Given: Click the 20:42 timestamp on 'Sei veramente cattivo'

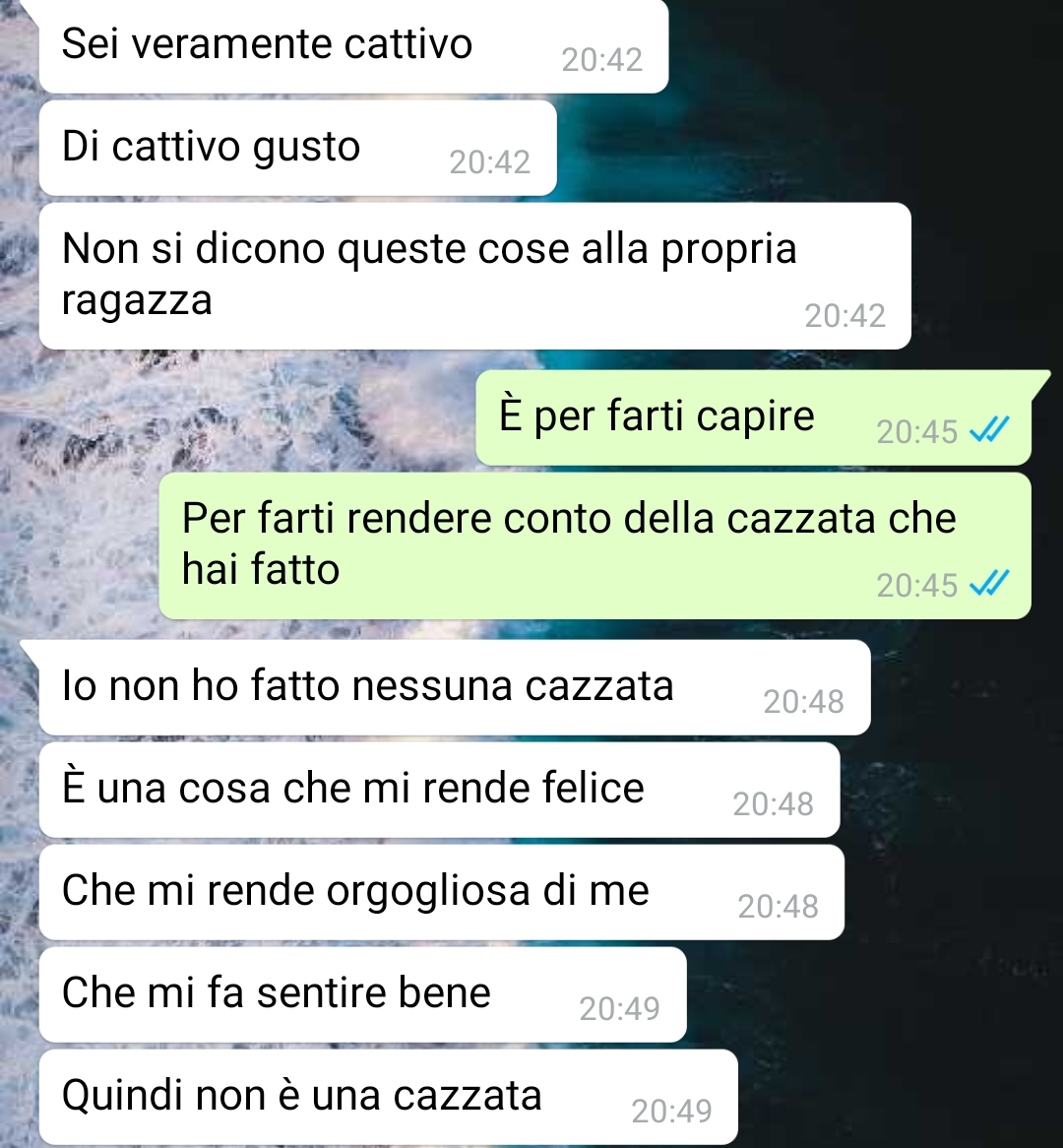Looking at the screenshot, I should pyautogui.click(x=601, y=60).
